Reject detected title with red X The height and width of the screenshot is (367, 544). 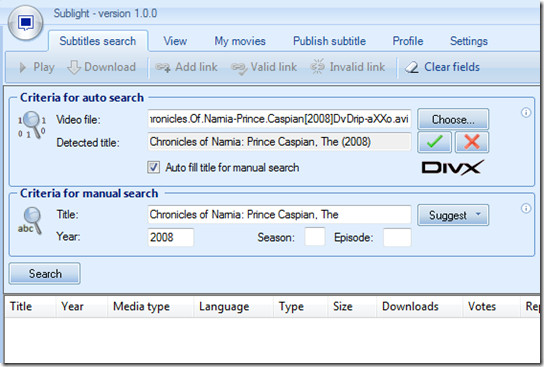pyautogui.click(x=472, y=142)
